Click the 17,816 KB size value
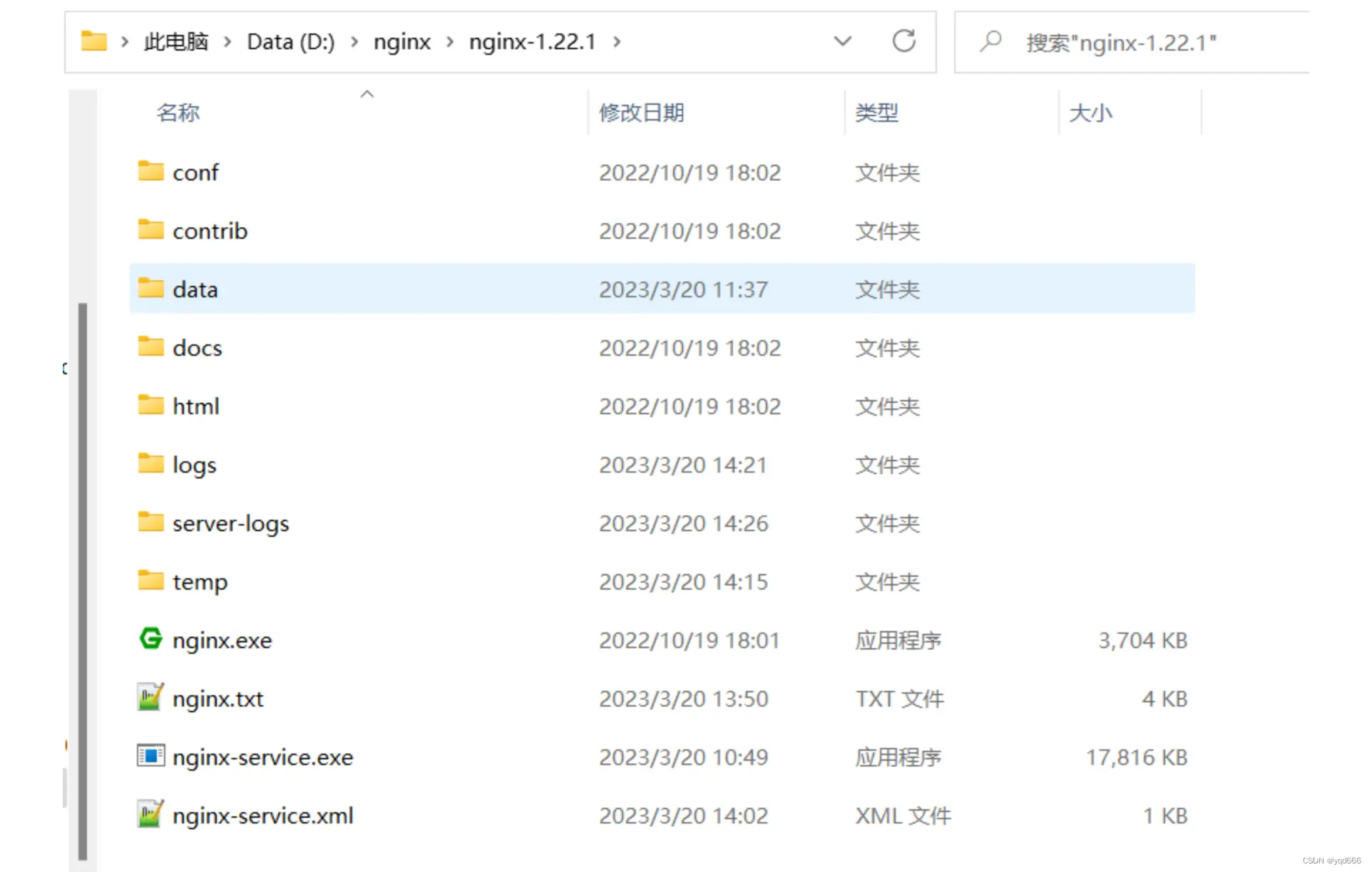Viewport: 1372px width, 872px height. point(1137,757)
